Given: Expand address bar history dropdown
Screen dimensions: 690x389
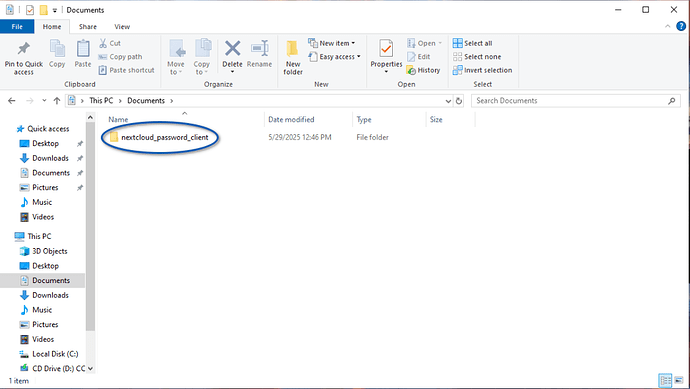Looking at the screenshot, I should [x=448, y=101].
